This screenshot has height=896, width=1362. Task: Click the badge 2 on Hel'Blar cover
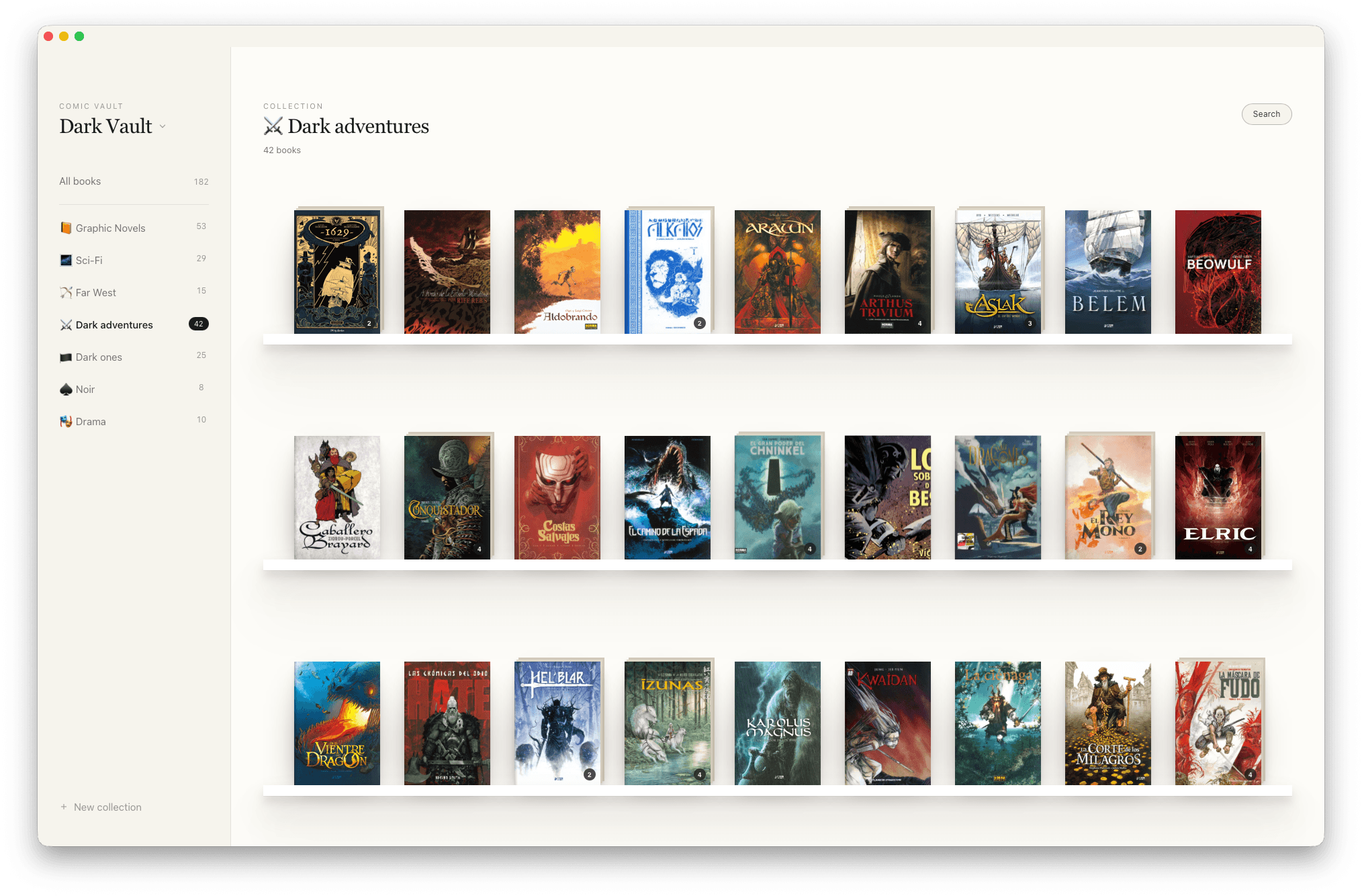(x=589, y=775)
